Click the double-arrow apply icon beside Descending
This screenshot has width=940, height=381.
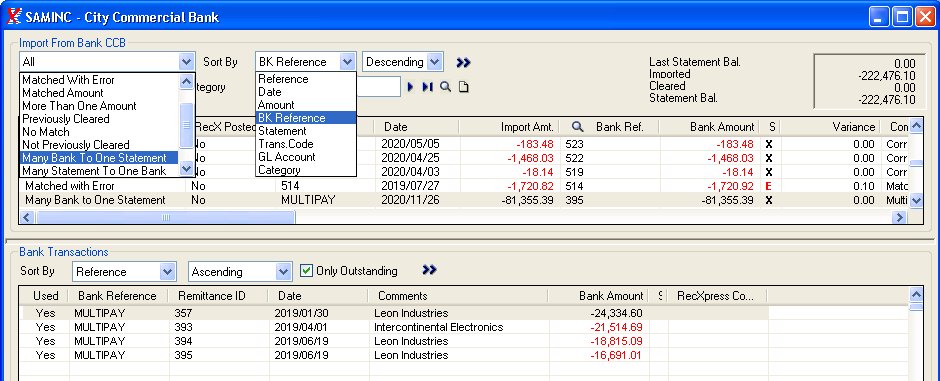point(463,62)
